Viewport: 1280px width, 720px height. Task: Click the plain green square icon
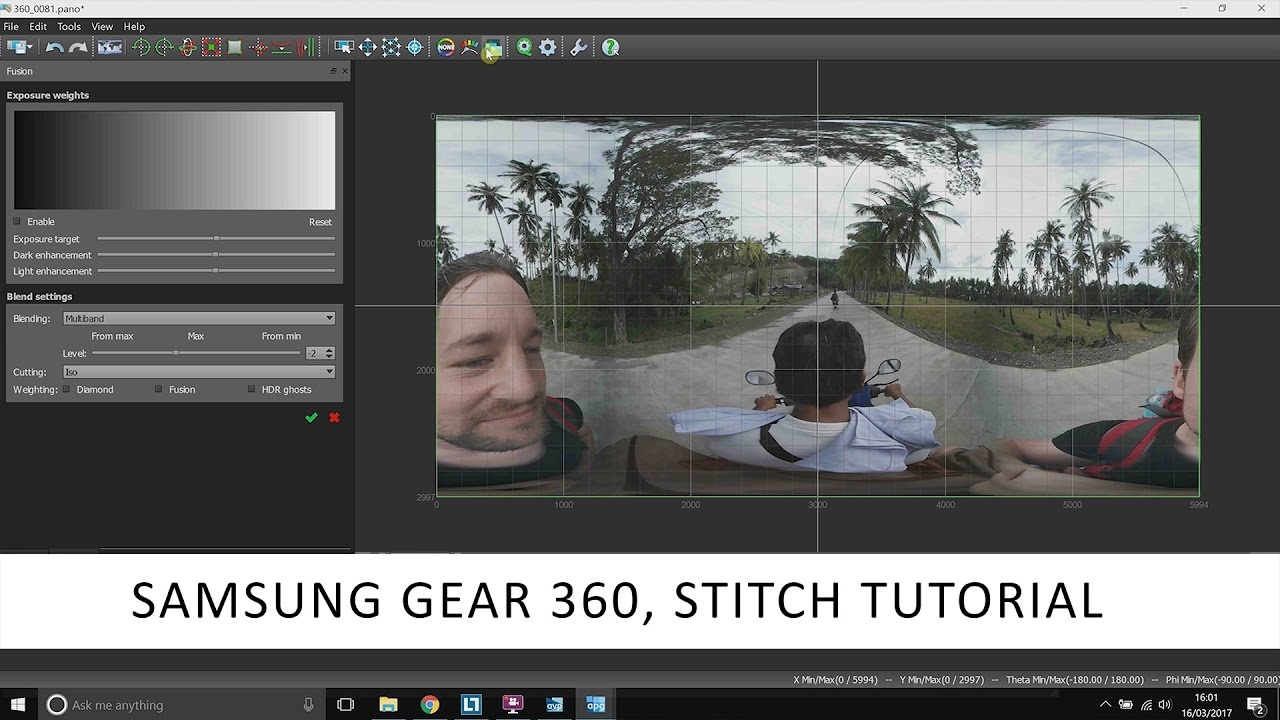click(234, 47)
